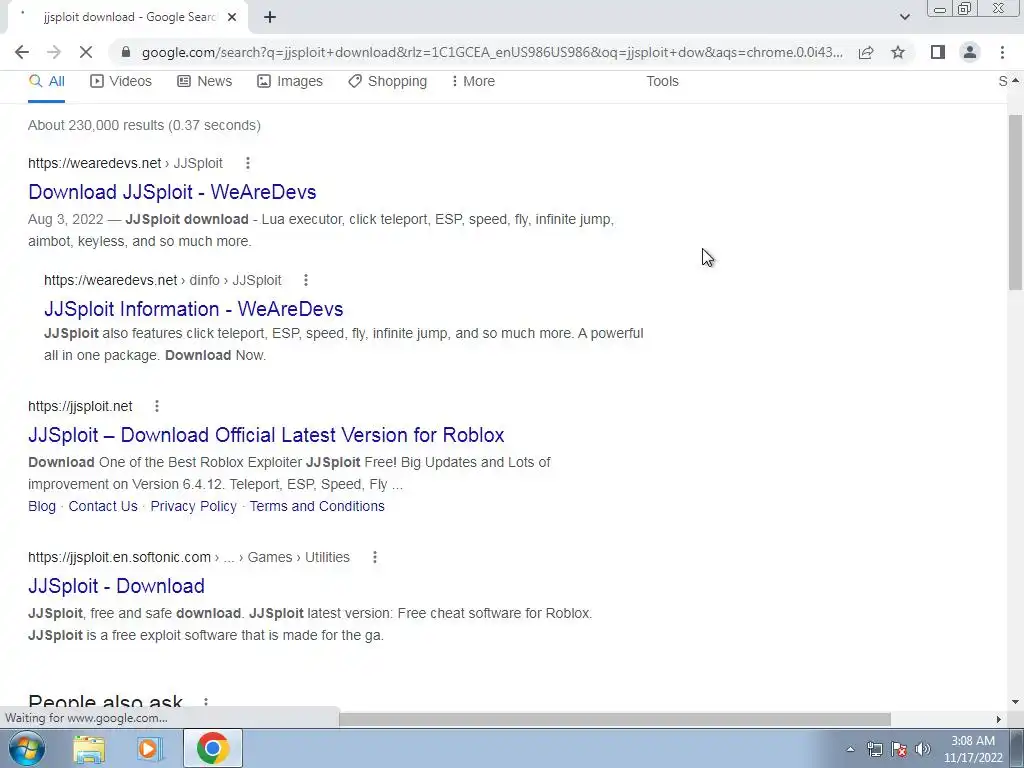This screenshot has height=768, width=1024.
Task: Click the https://wearedevs.net › JJSploit breadcrumb
Action: (125, 163)
